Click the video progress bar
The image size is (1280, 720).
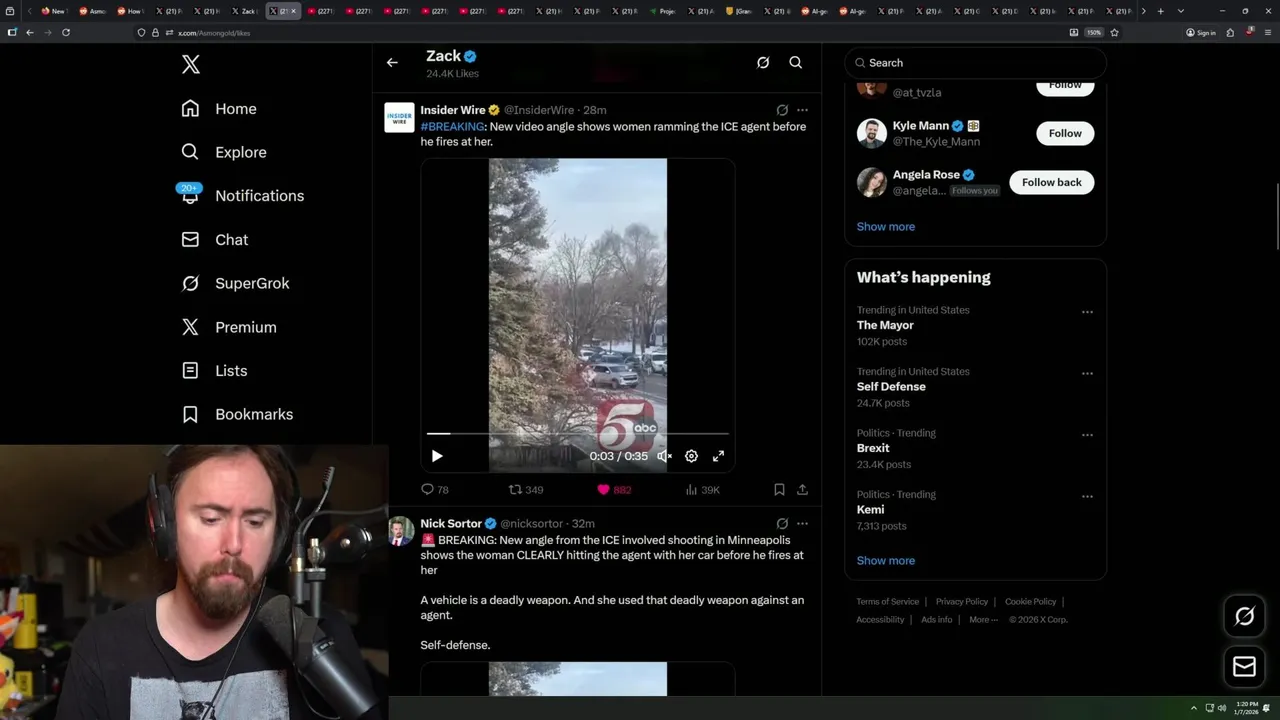pos(578,434)
